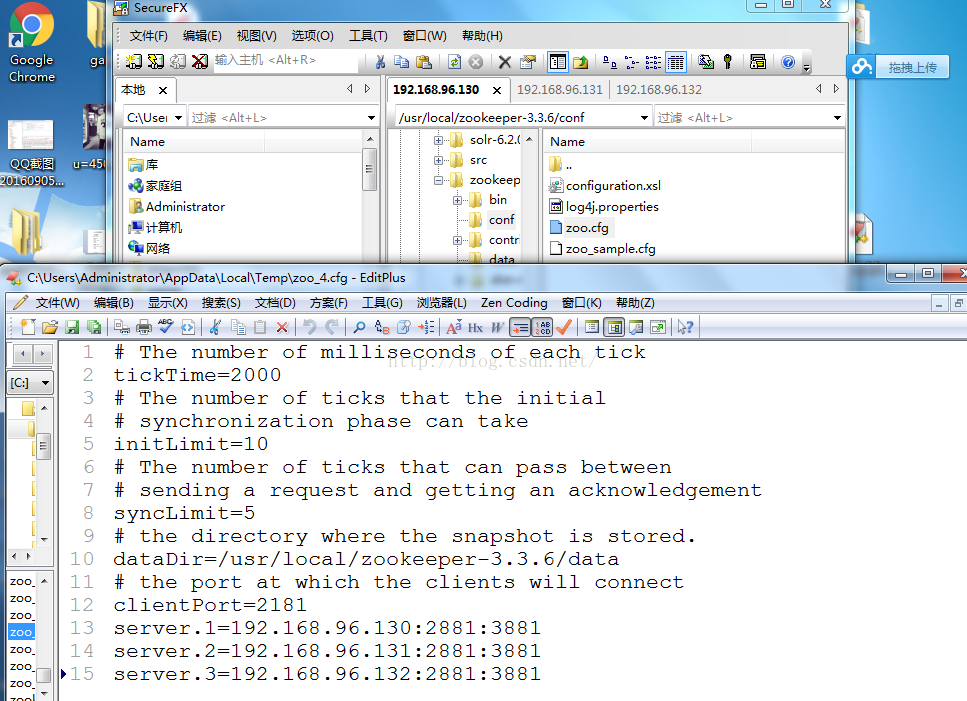Image resolution: width=967 pixels, height=701 pixels.
Task: Click the printer icon in EditPlus toolbar
Action: (144, 327)
